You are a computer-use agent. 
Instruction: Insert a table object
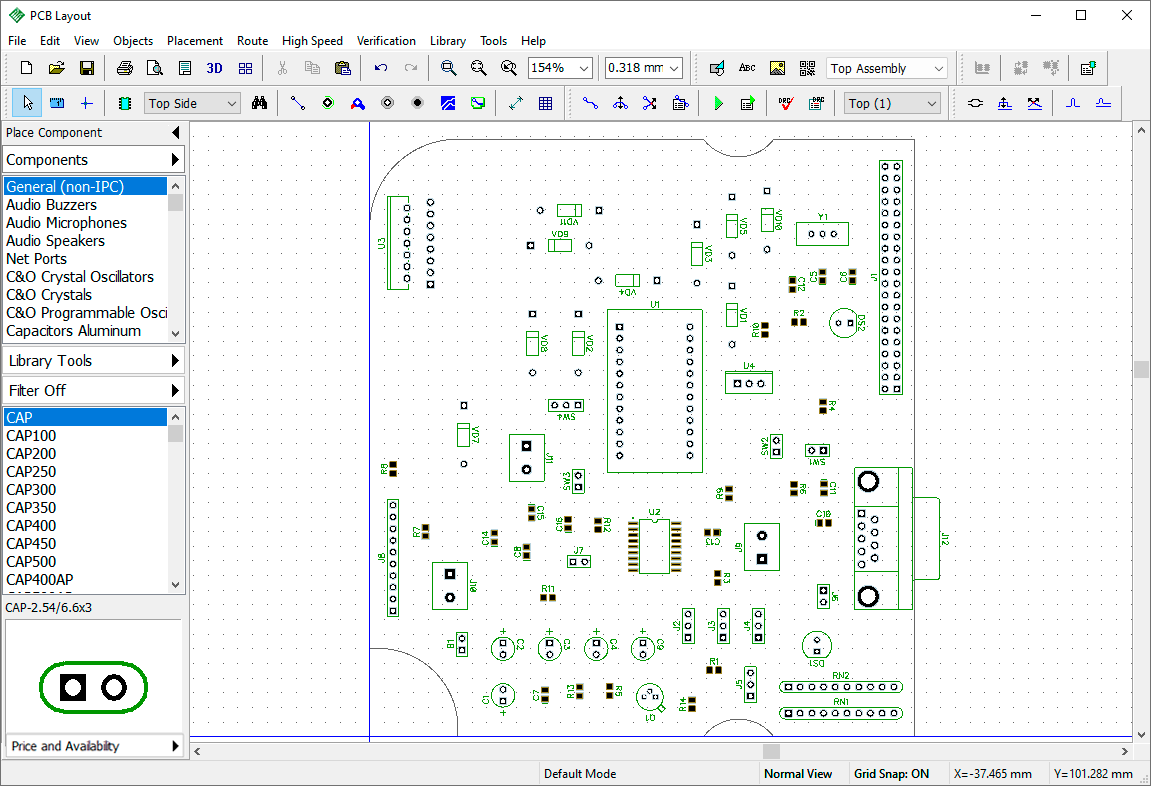[x=545, y=103]
